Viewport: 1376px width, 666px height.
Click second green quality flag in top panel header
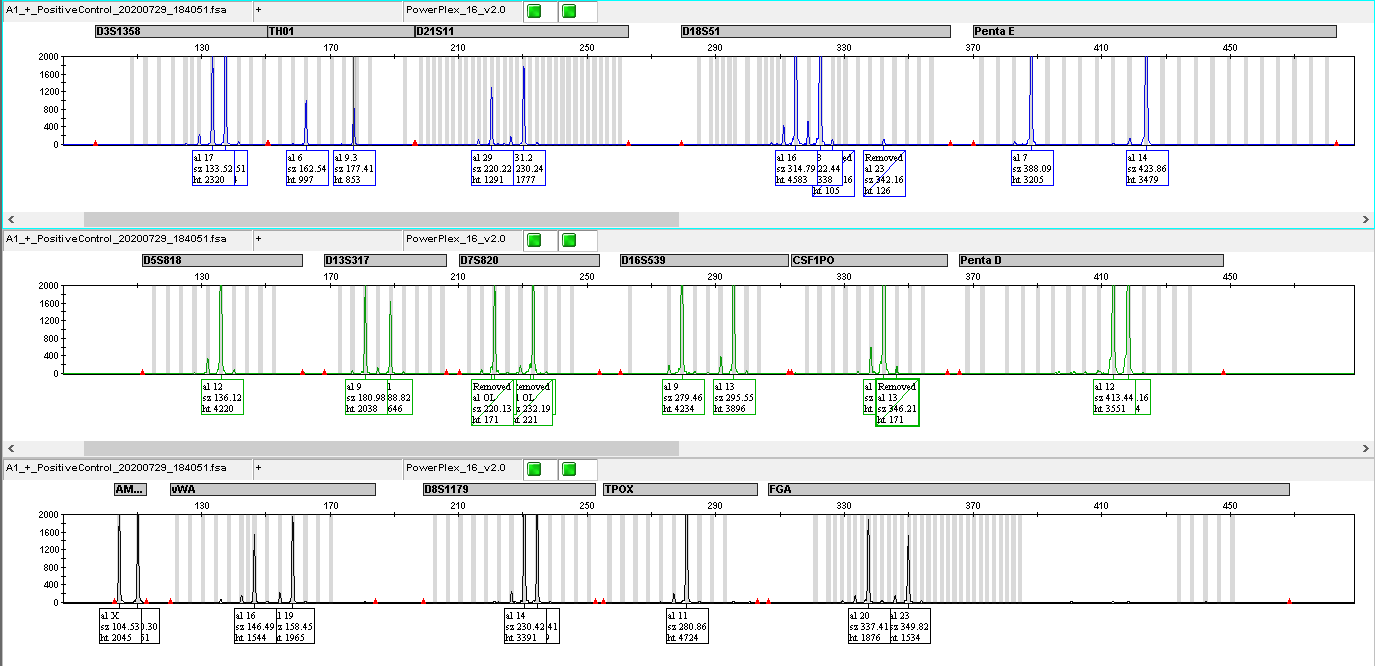(x=569, y=12)
